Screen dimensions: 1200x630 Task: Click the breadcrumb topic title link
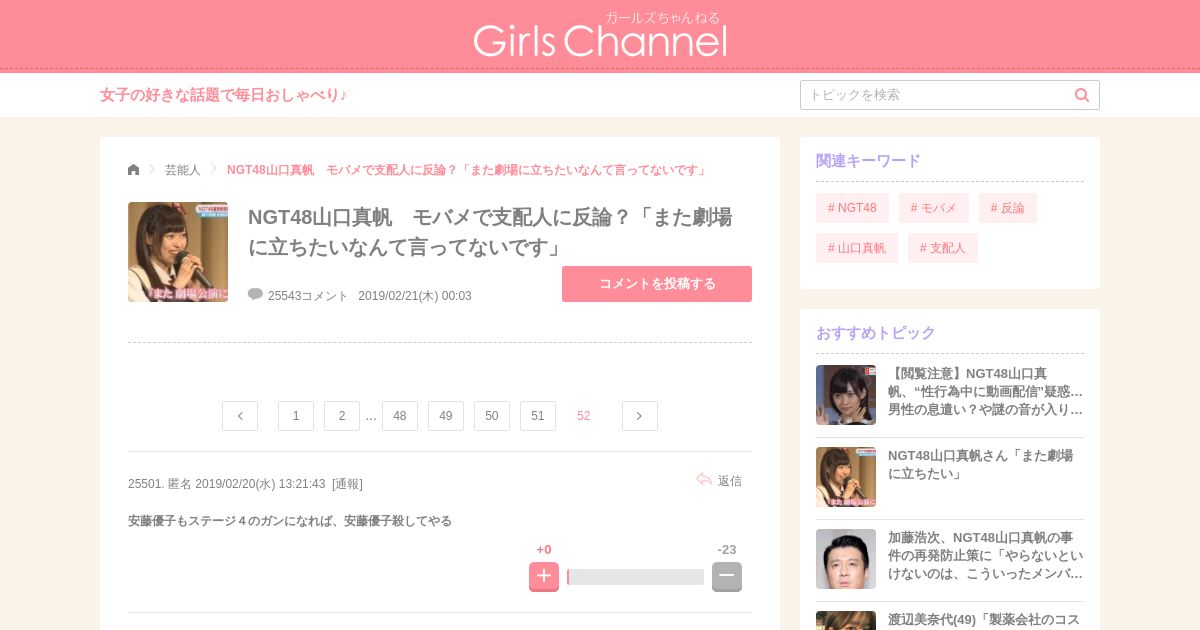467,170
